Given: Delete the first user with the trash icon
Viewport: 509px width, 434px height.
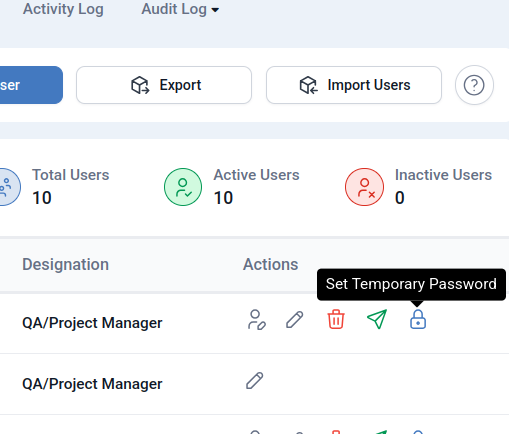Looking at the screenshot, I should [x=336, y=319].
